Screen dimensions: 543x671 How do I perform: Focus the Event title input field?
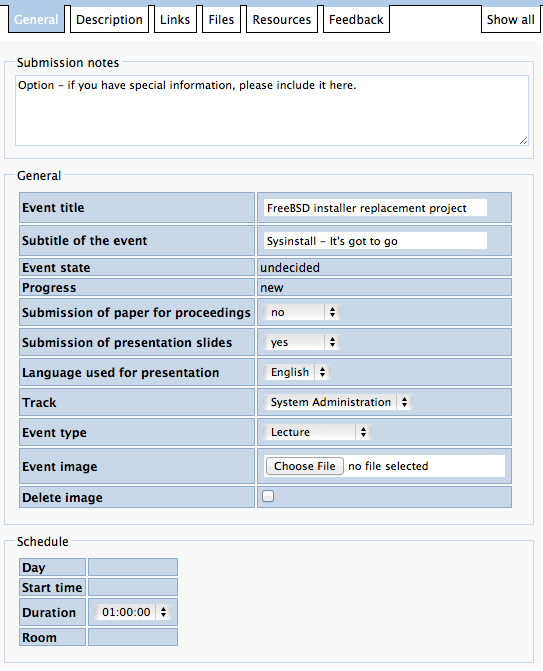click(375, 208)
